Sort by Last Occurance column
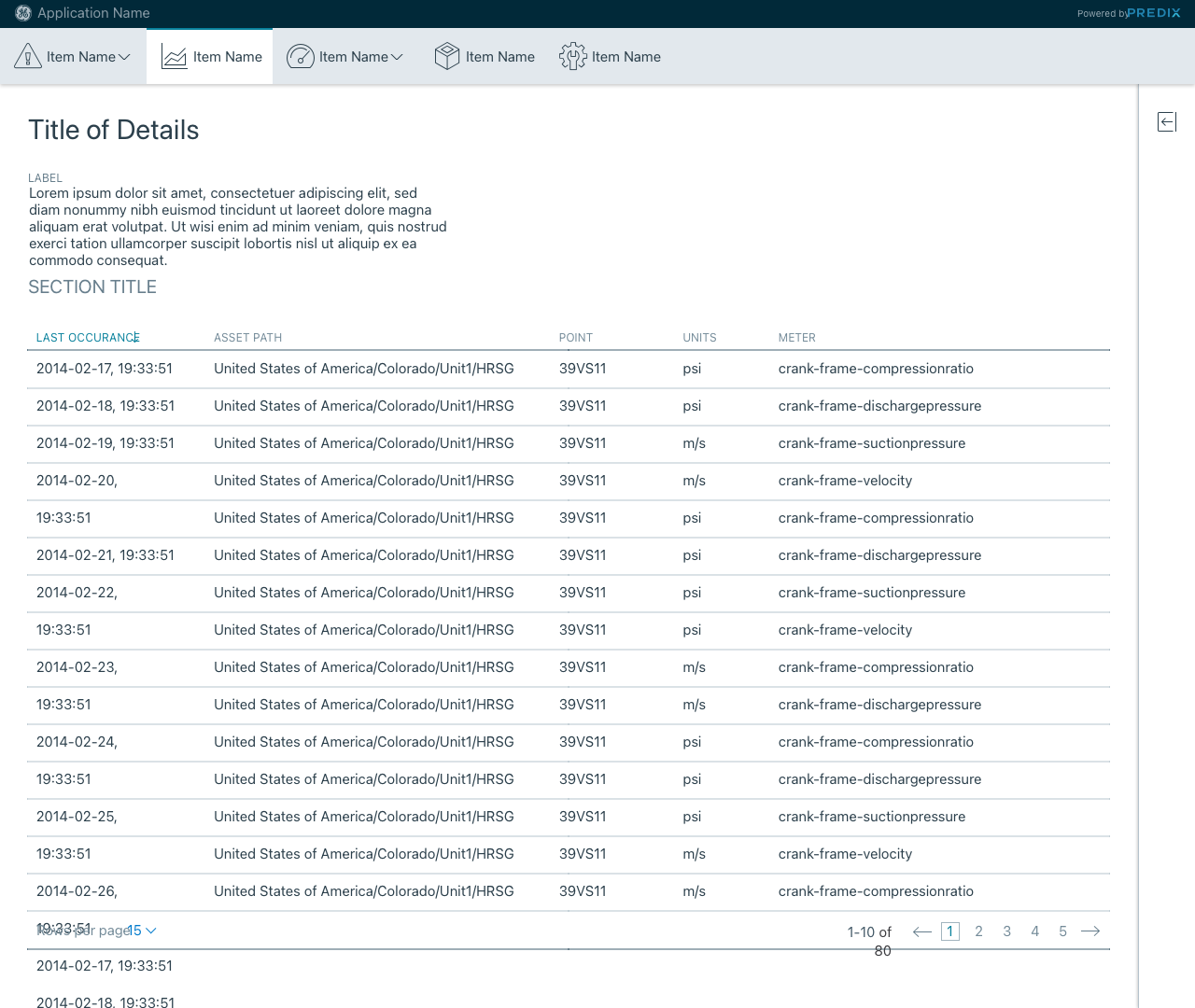1195x1008 pixels. 87,338
